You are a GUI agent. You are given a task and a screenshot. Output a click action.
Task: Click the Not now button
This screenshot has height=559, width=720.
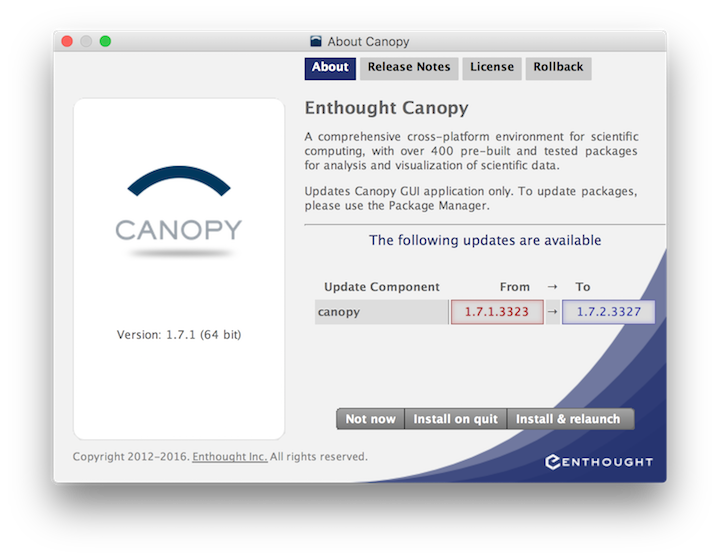(x=370, y=419)
